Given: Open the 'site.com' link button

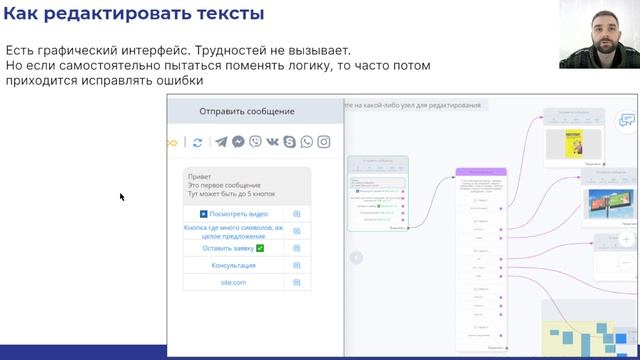Looking at the screenshot, I should [233, 282].
